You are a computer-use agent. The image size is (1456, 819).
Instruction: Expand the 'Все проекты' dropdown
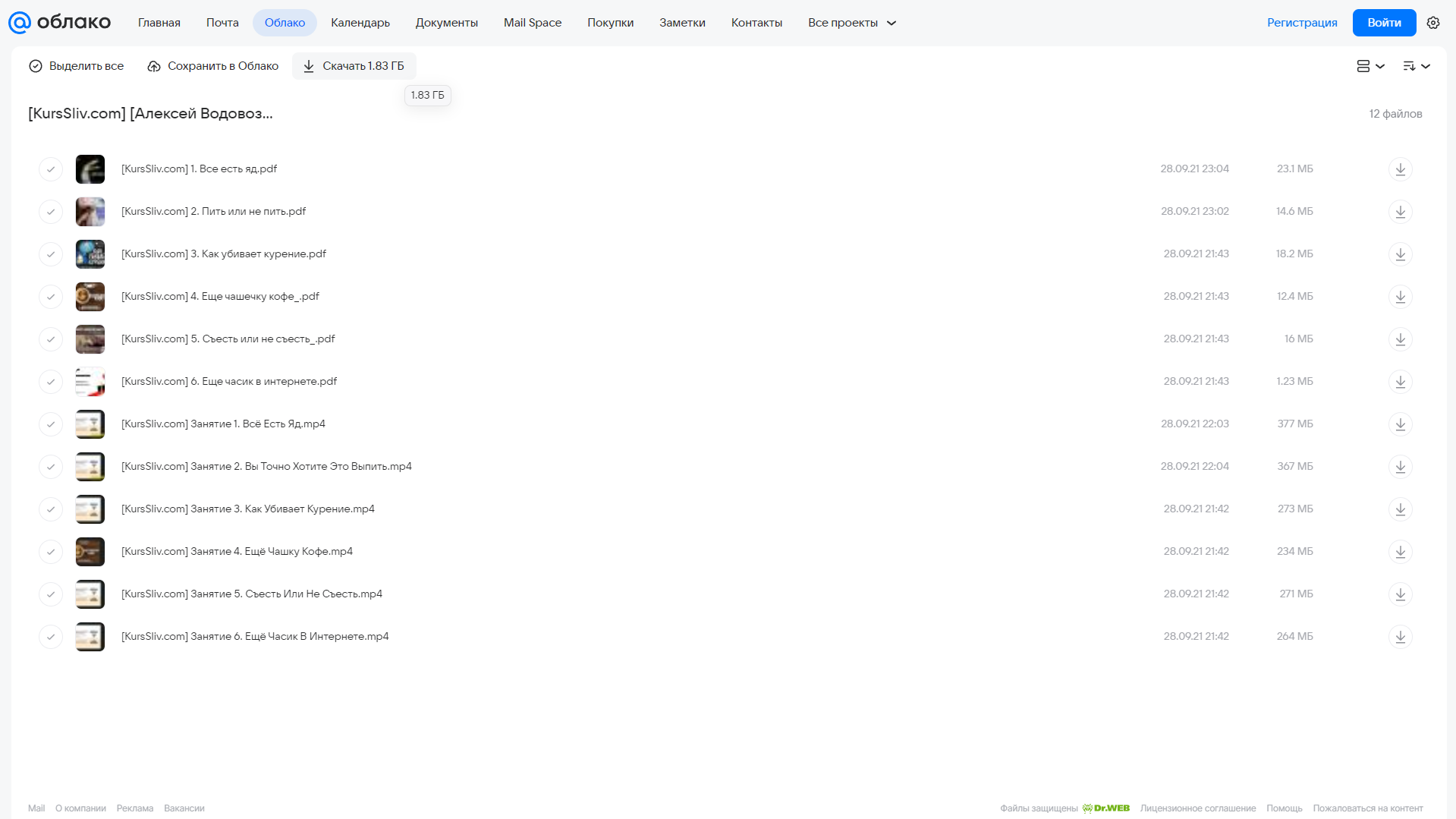click(x=852, y=23)
